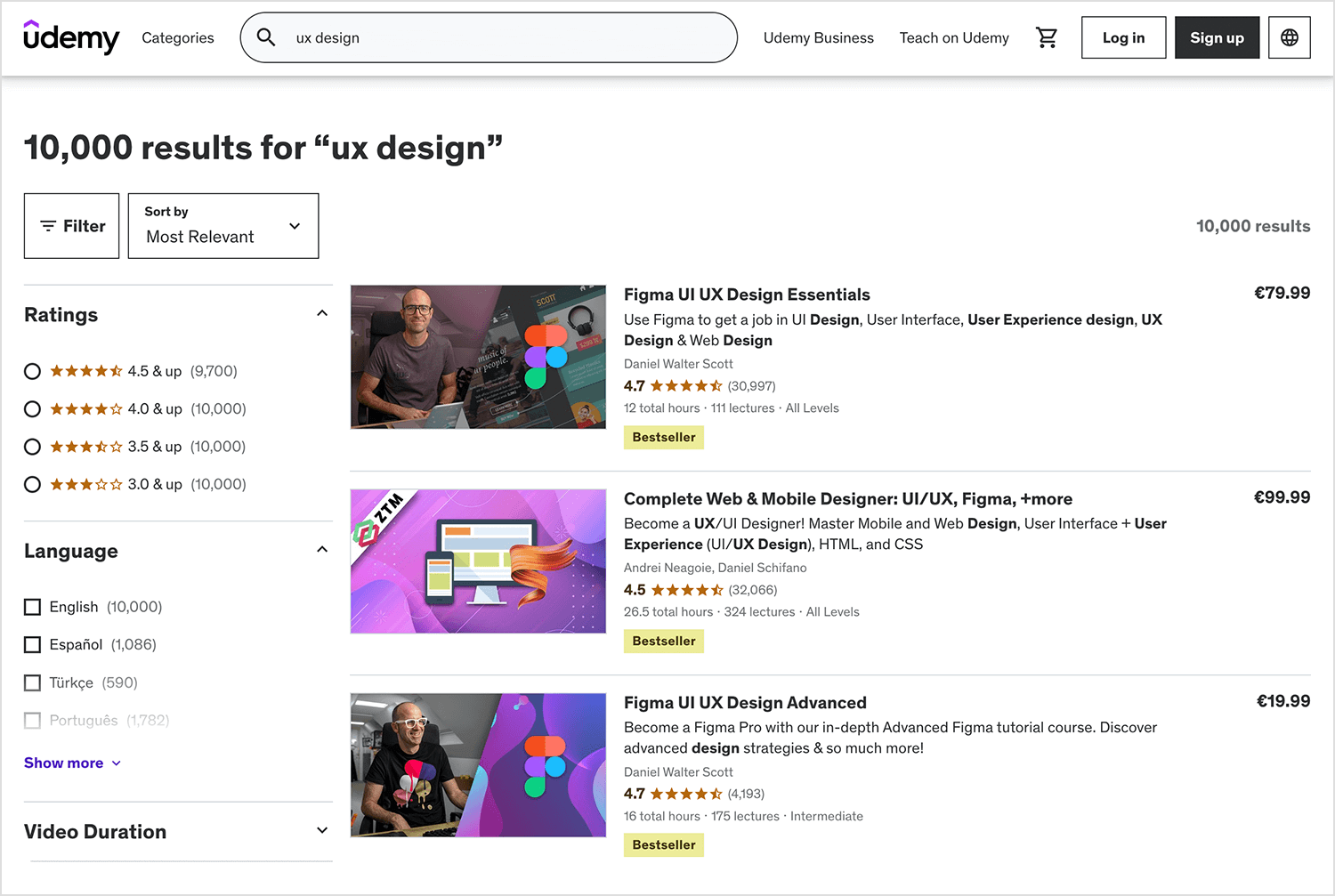The image size is (1335, 896).
Task: Open the Sort by dropdown
Action: pyautogui.click(x=222, y=225)
